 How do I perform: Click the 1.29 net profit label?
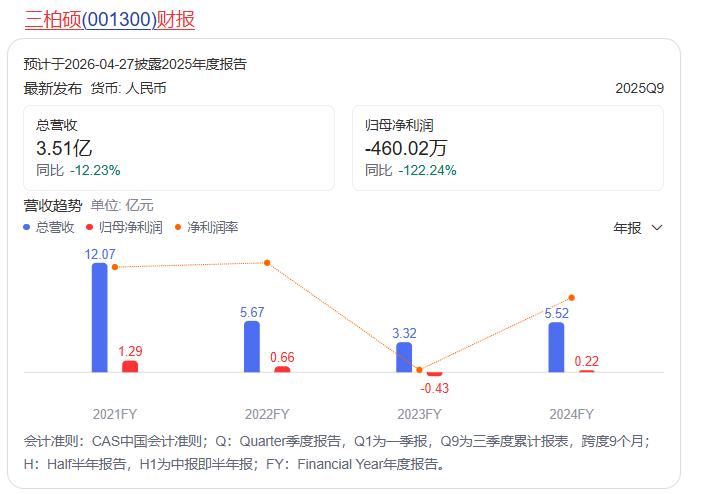tap(130, 351)
